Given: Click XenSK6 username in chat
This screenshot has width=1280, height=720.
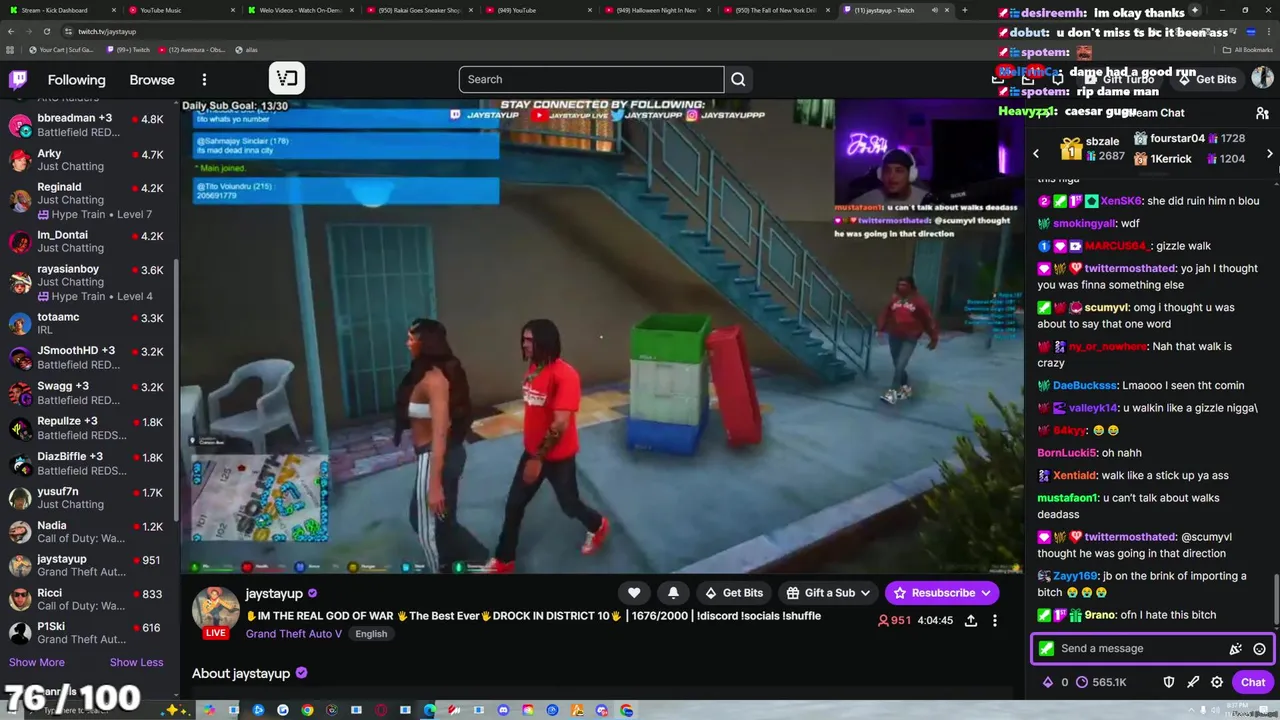Looking at the screenshot, I should [1121, 201].
